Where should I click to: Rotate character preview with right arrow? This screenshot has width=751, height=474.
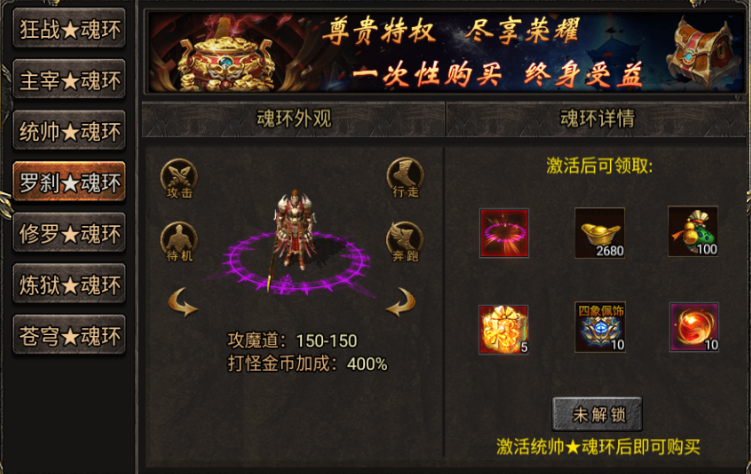pos(400,302)
